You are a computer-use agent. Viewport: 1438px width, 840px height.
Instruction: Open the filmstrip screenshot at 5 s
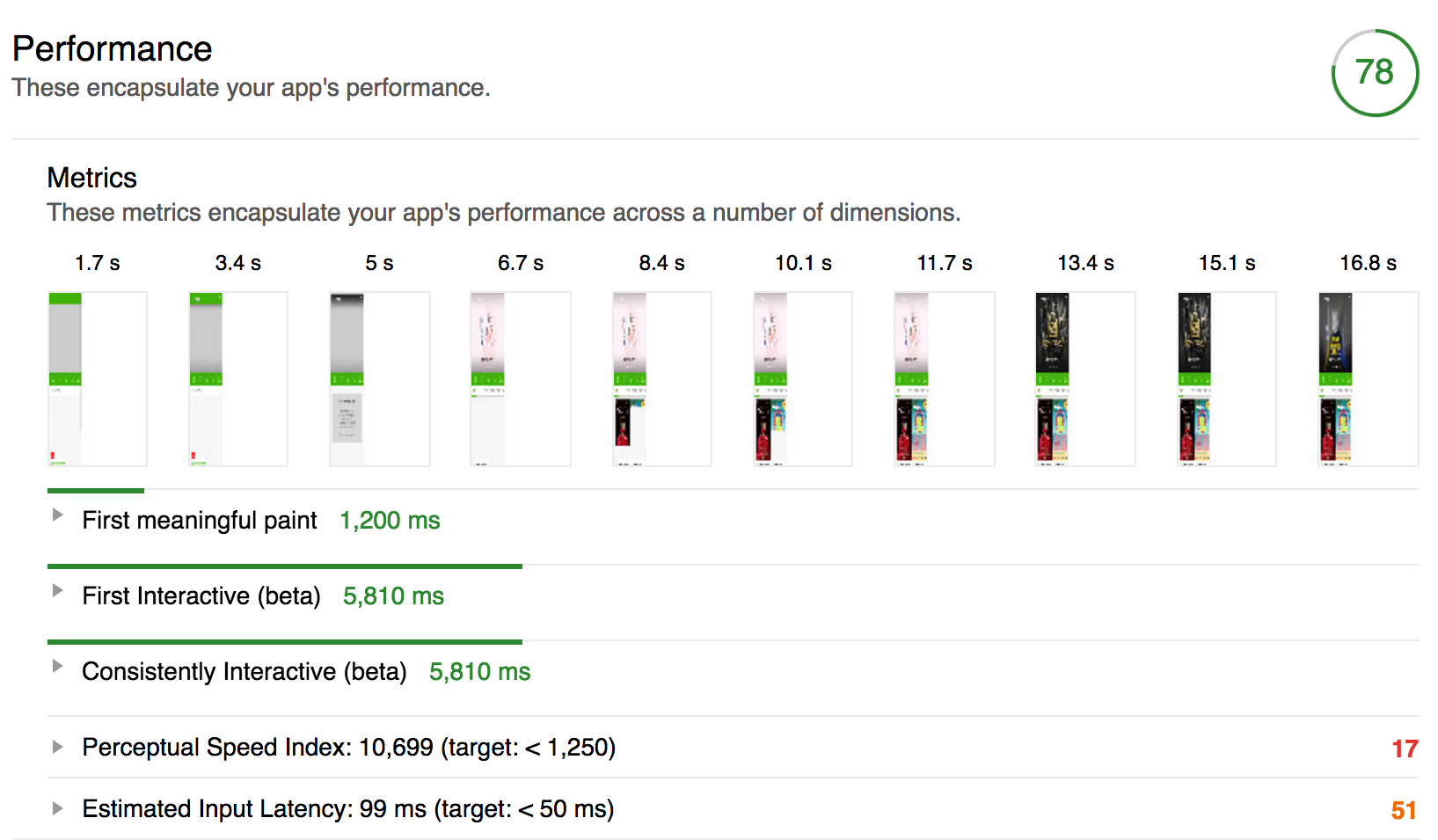(x=379, y=378)
